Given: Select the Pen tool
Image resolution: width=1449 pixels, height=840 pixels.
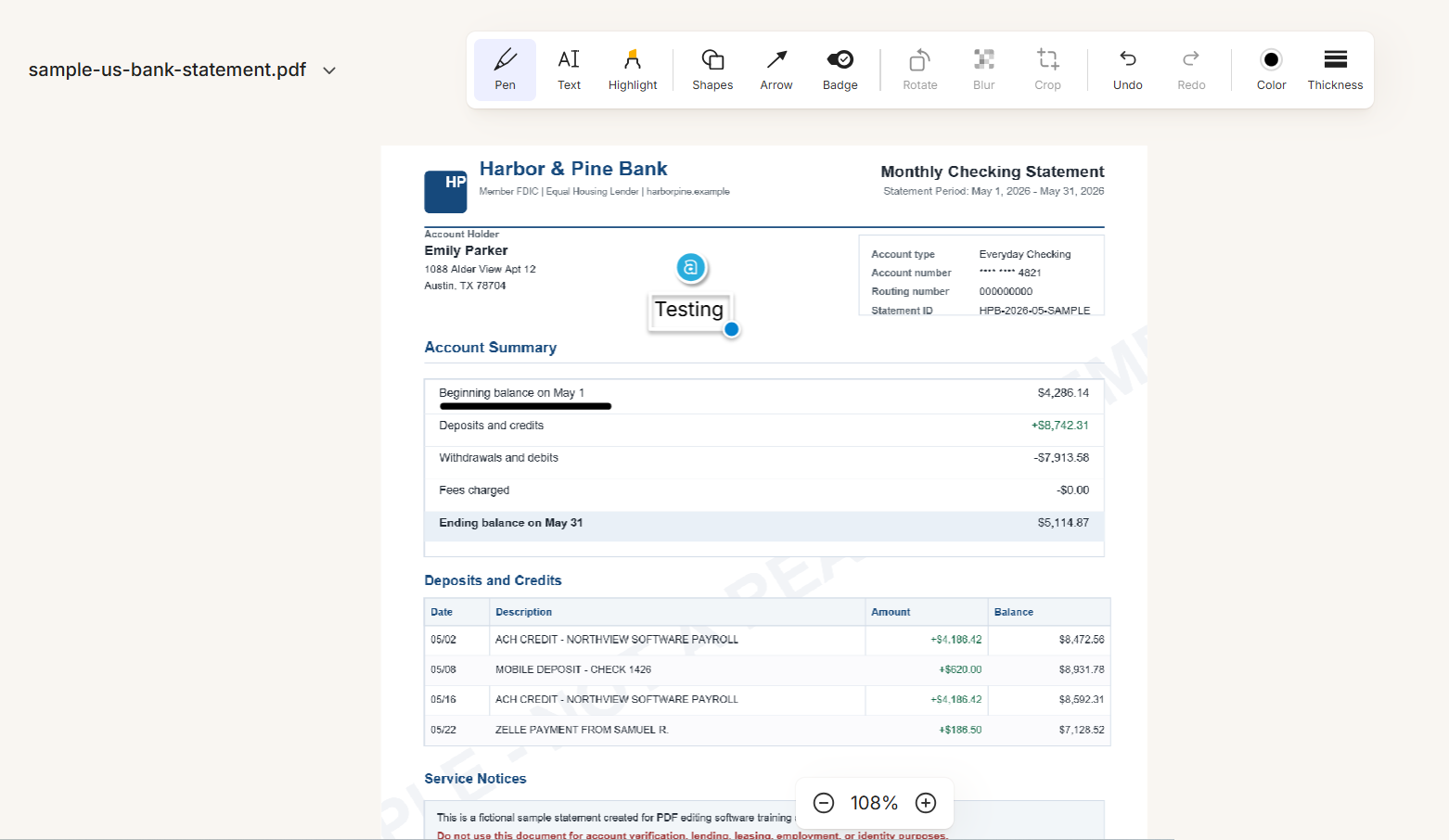Looking at the screenshot, I should 505,70.
